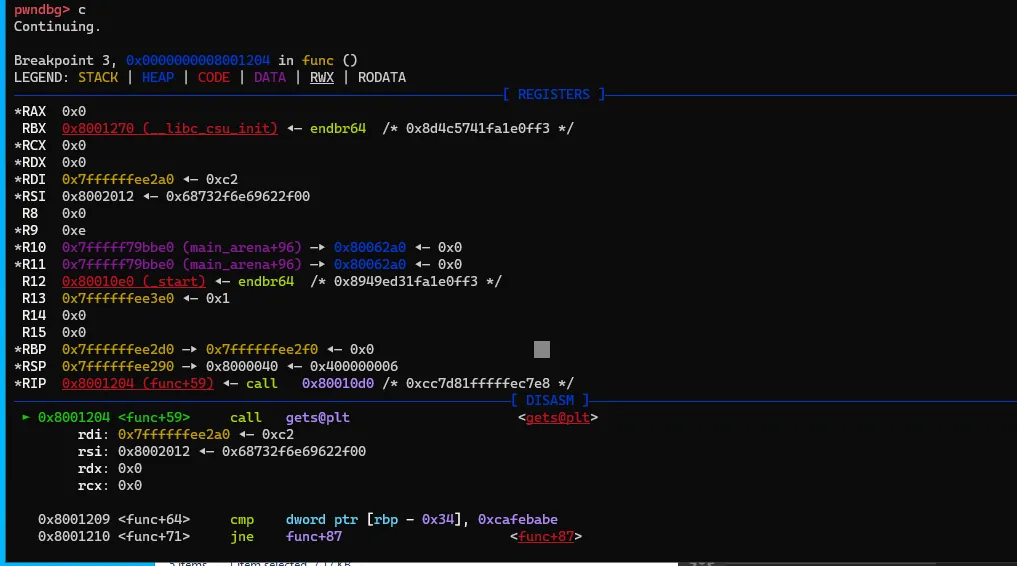The image size is (1017, 566).
Task: Click the STACK label in the legend
Action: pos(98,77)
